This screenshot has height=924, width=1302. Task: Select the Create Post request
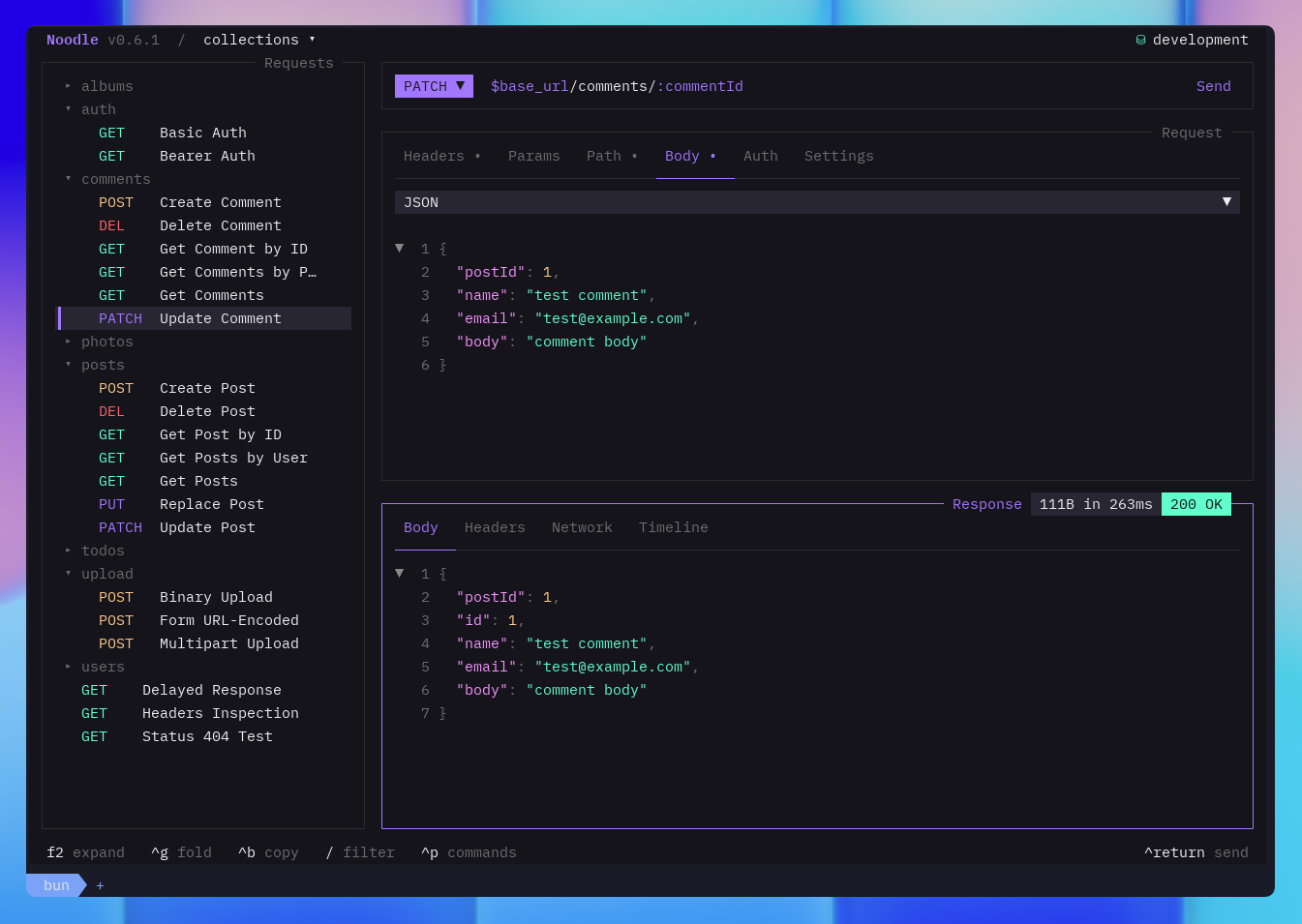point(205,388)
